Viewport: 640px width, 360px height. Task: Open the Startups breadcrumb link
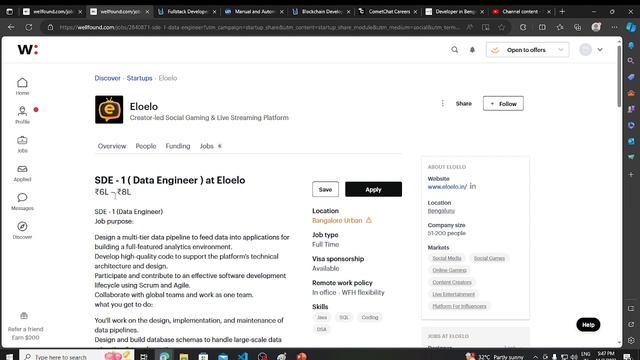(x=139, y=78)
